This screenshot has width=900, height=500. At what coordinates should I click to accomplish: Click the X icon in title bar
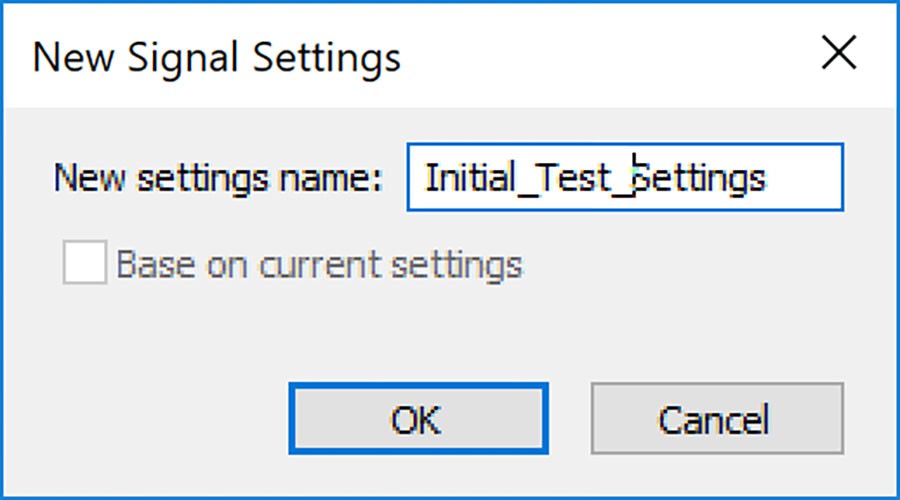[839, 52]
